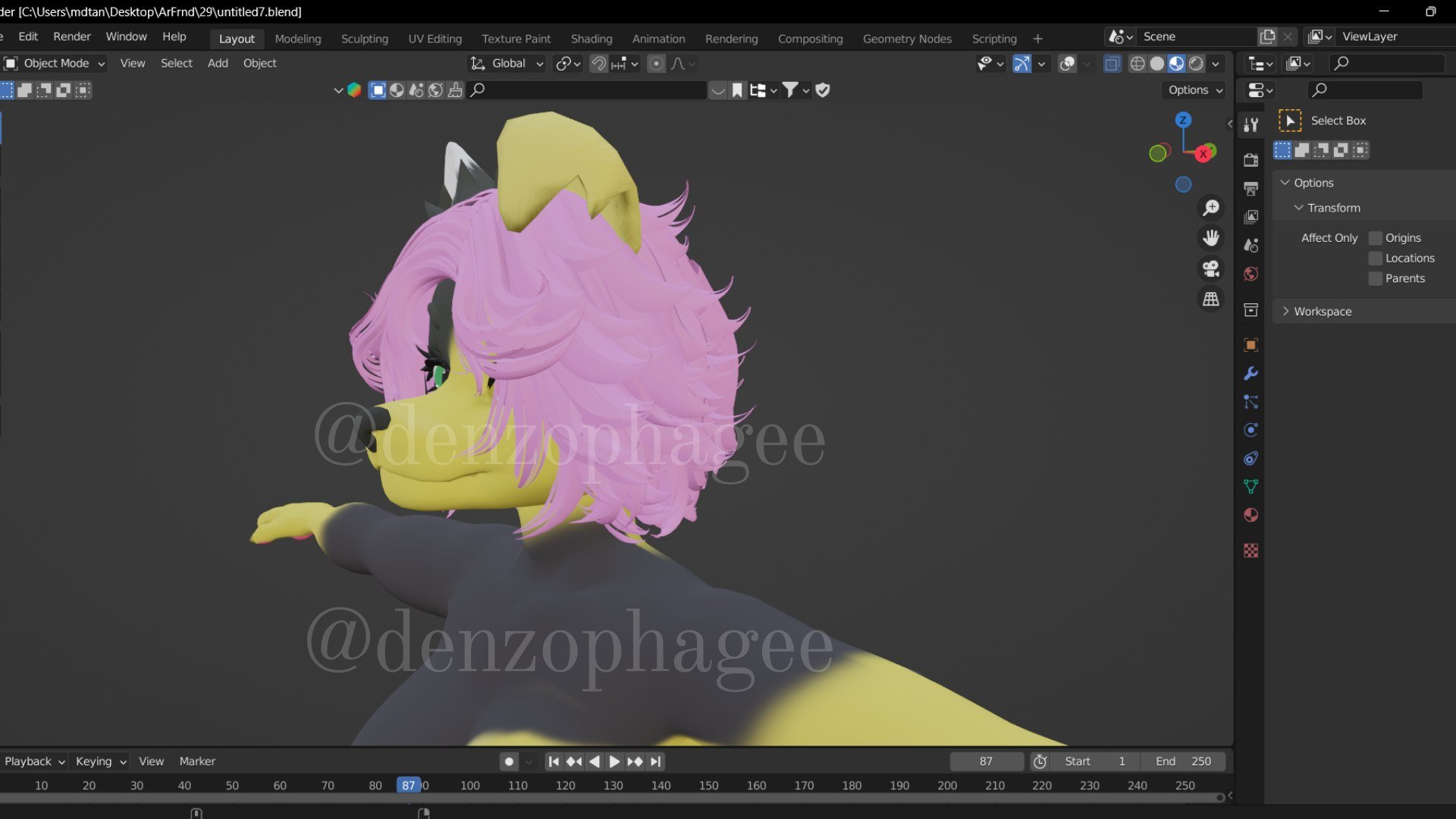Enable Affect Only Locations checkbox
This screenshot has width=1456, height=819.
pos(1375,259)
